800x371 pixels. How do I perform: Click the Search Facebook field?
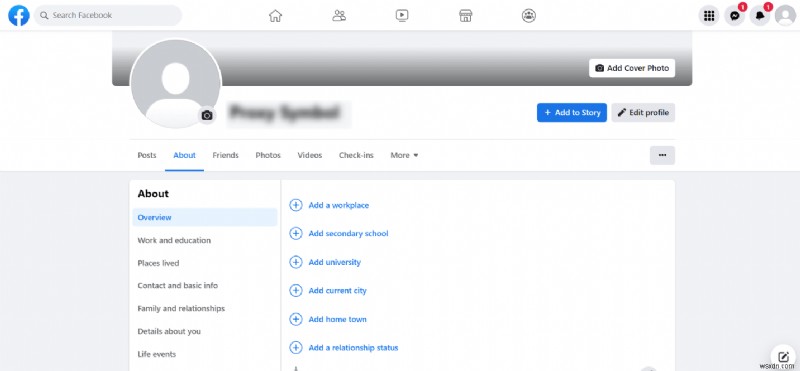[108, 16]
